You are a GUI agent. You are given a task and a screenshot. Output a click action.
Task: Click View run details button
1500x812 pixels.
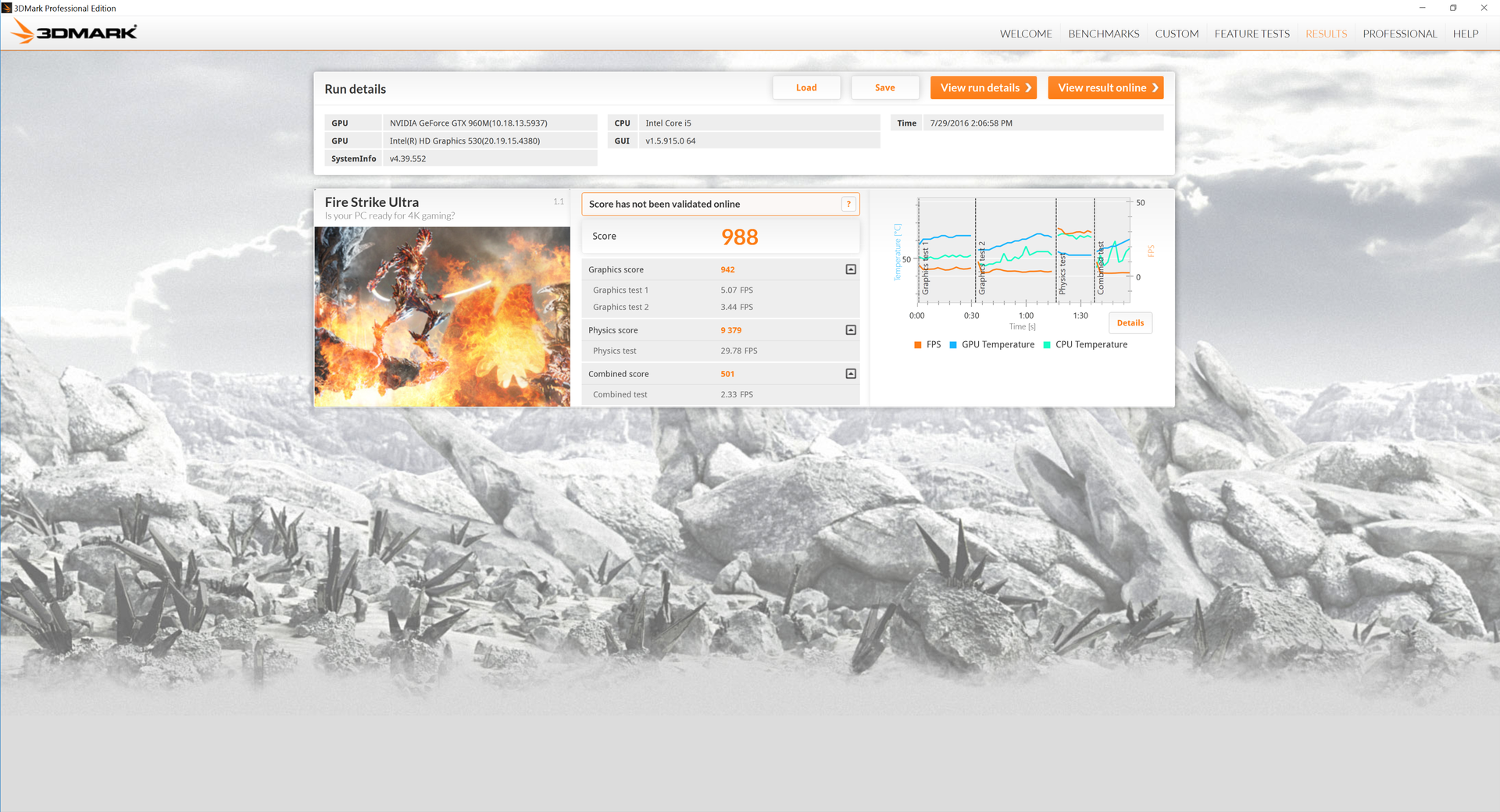click(x=984, y=87)
